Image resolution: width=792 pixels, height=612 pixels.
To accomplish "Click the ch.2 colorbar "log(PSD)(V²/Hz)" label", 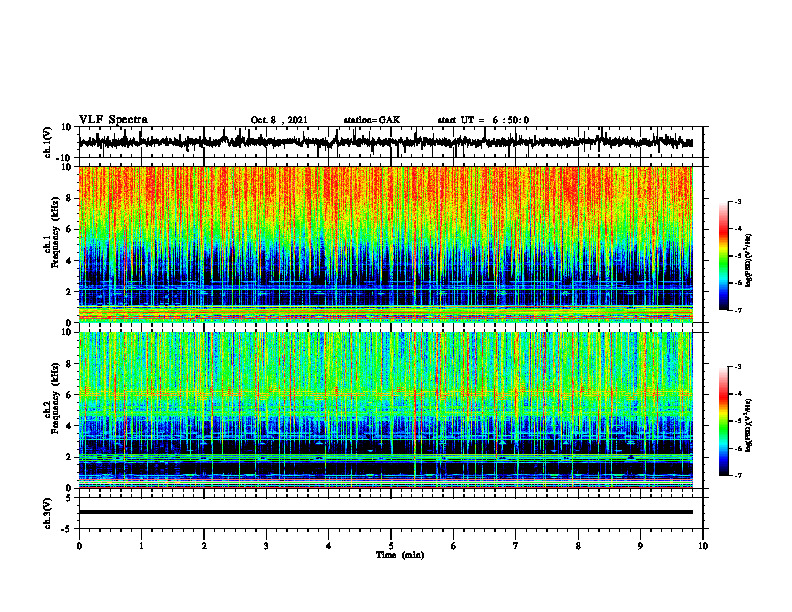I will click(748, 425).
